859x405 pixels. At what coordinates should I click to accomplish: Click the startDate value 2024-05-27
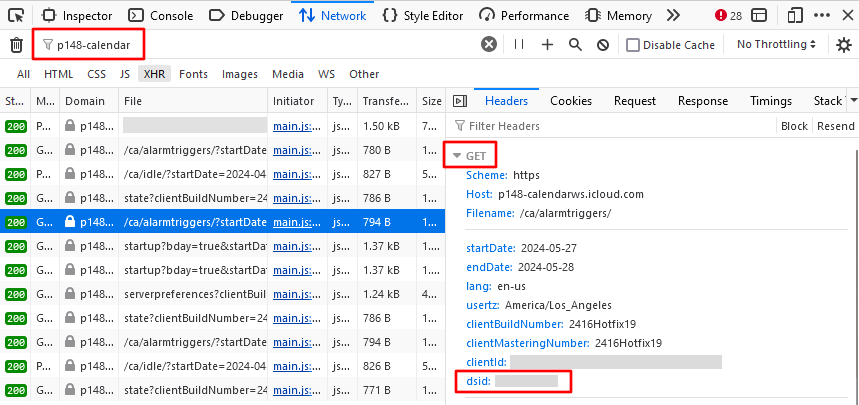549,248
